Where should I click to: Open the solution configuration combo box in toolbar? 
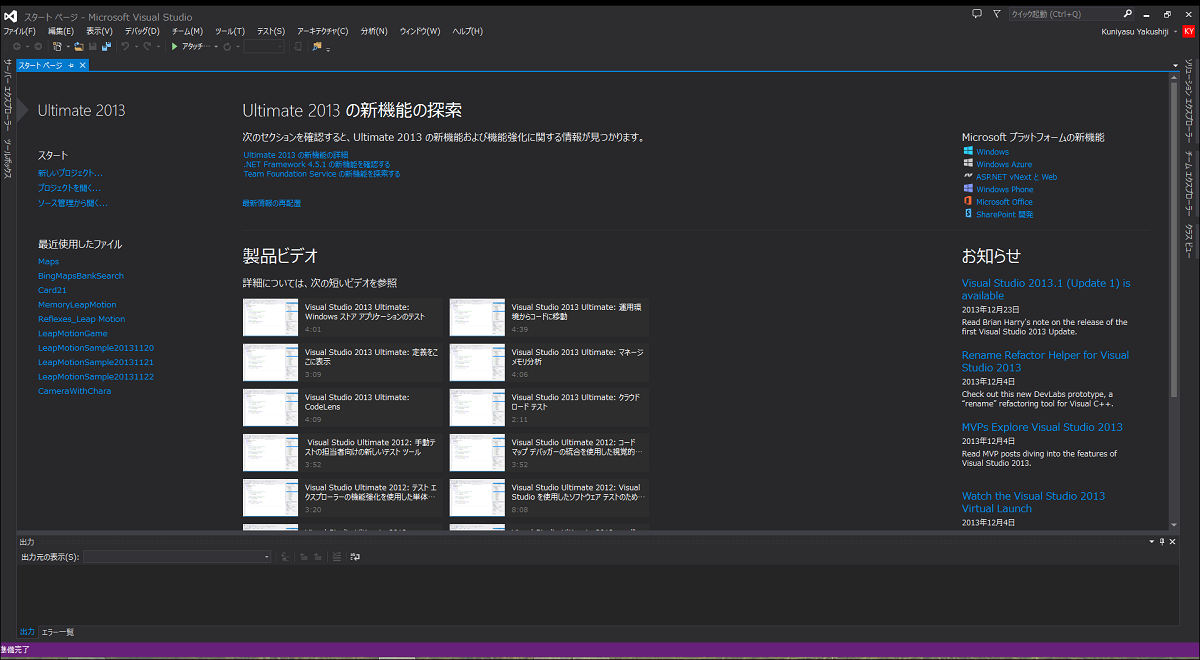pyautogui.click(x=265, y=47)
